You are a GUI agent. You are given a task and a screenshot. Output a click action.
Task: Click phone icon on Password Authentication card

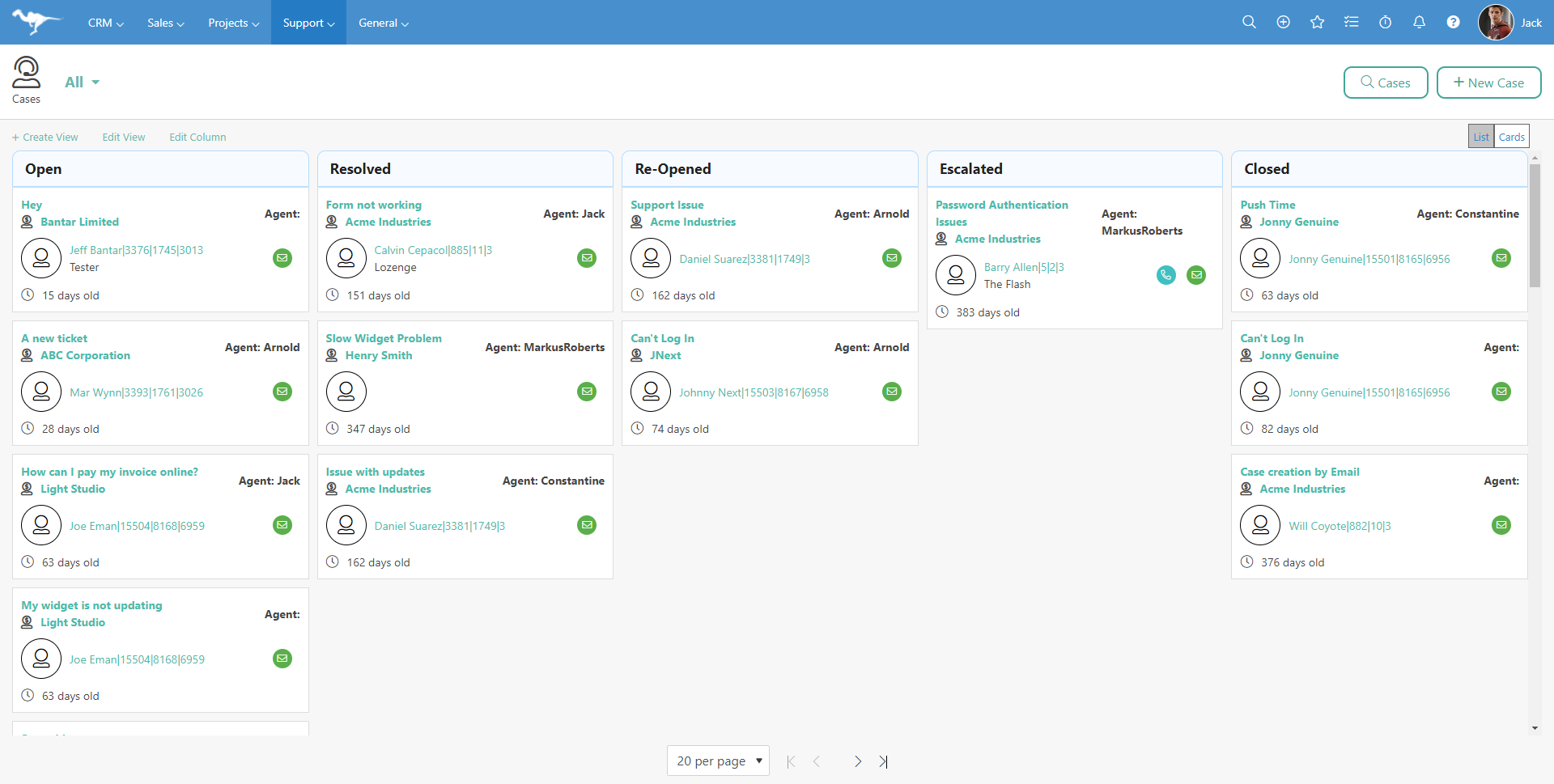pos(1165,275)
